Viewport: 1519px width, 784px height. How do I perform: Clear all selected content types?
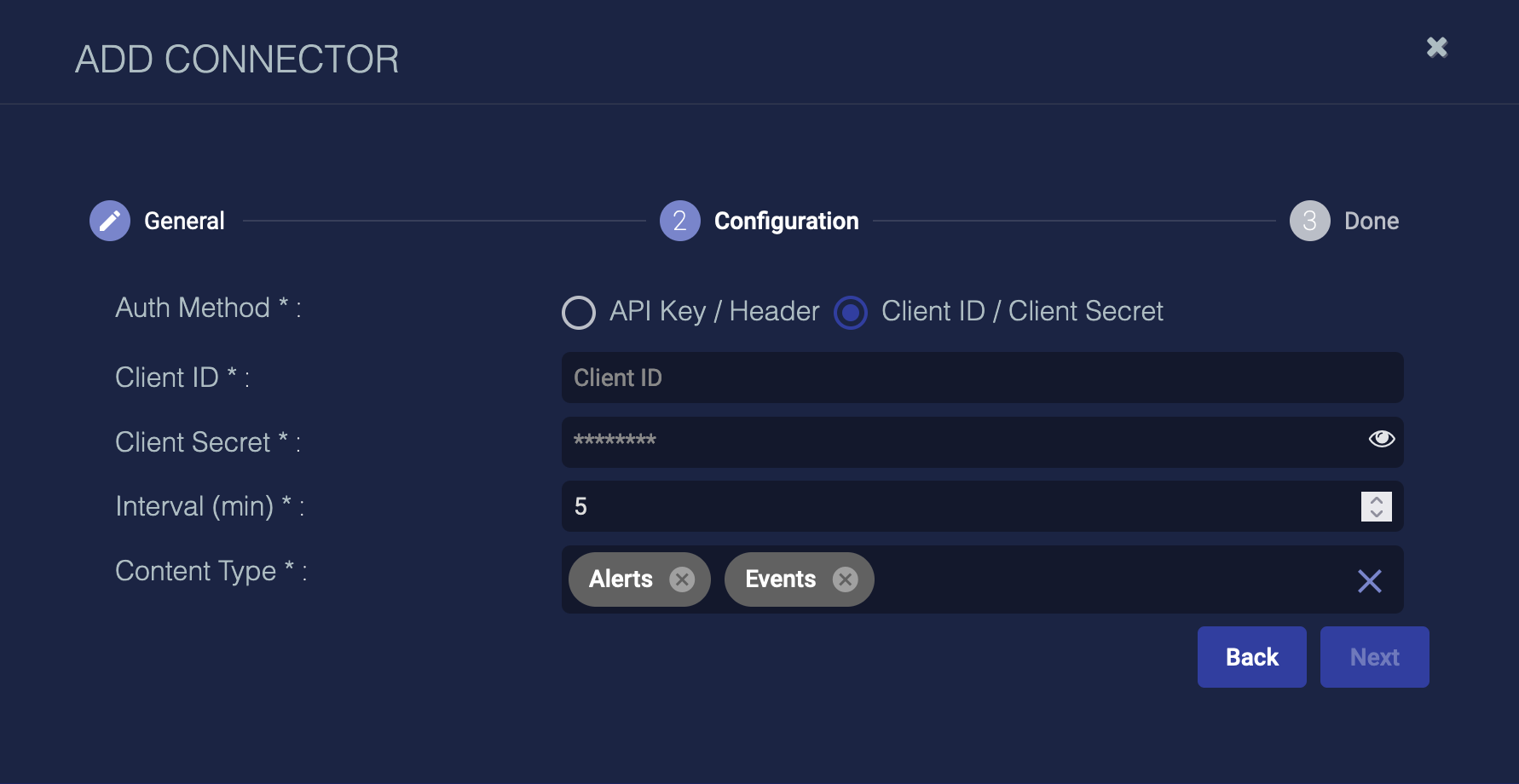point(1369,581)
